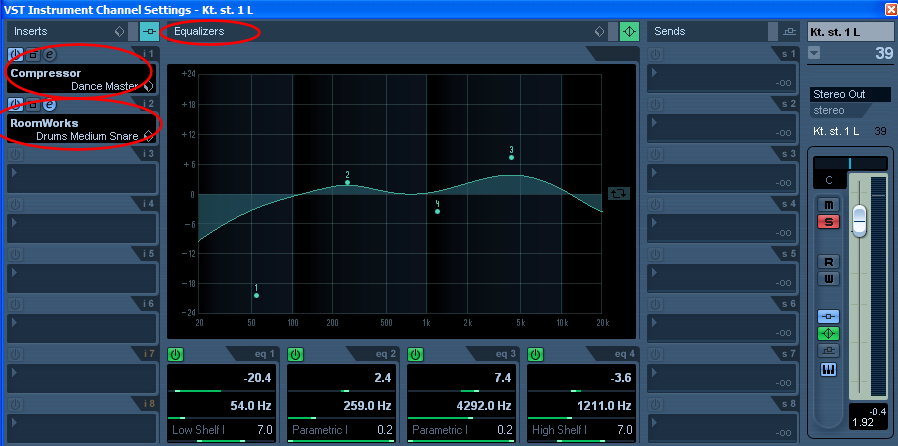Click the pan control display above C
The height and width of the screenshot is (446, 898).
tap(850, 164)
